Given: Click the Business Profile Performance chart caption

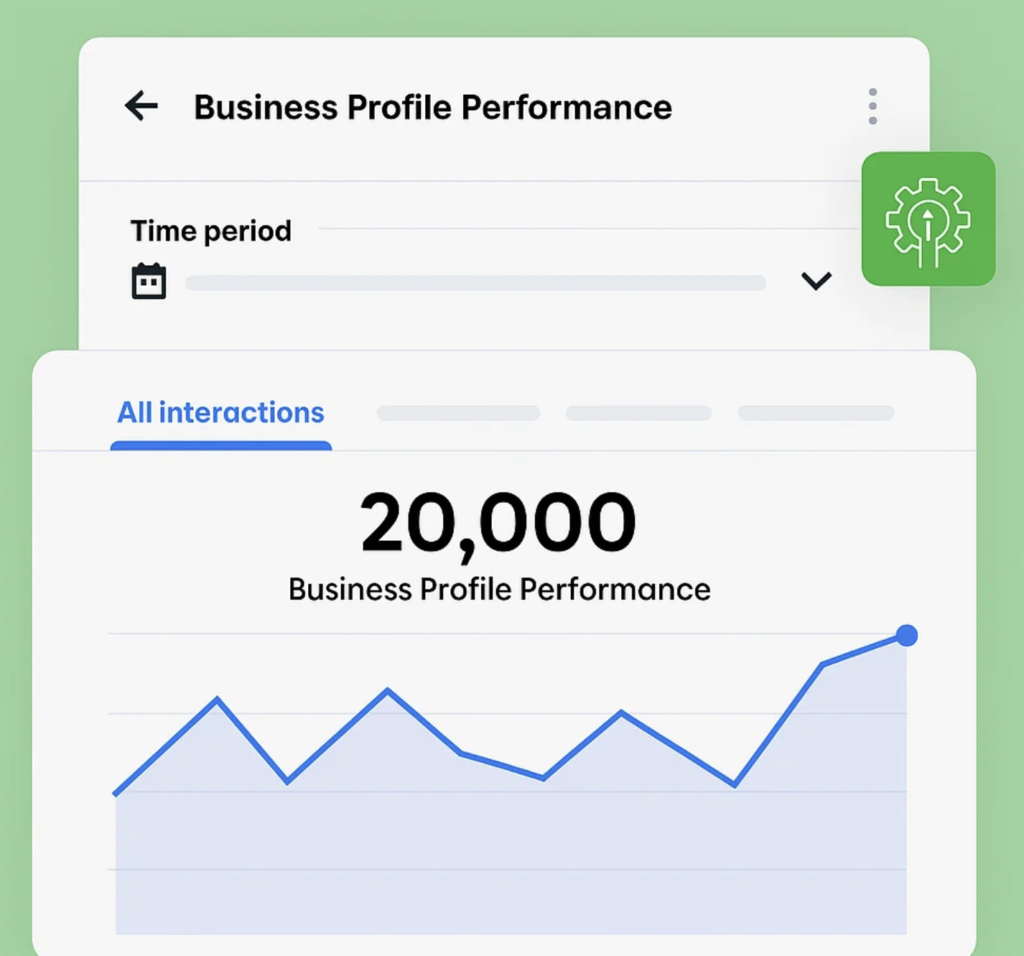Looking at the screenshot, I should point(500,590).
